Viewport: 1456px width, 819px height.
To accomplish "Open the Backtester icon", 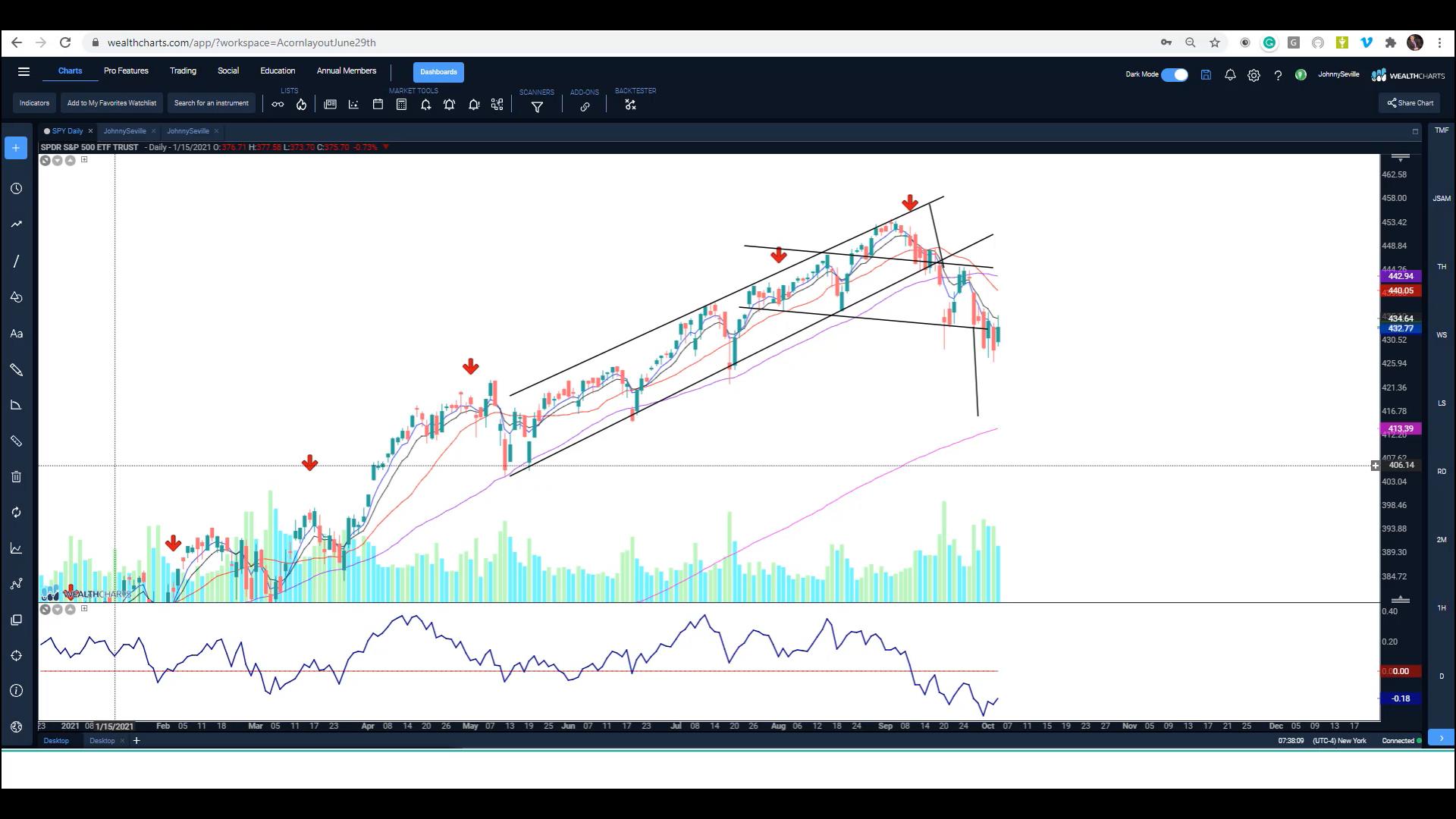I will click(x=630, y=105).
